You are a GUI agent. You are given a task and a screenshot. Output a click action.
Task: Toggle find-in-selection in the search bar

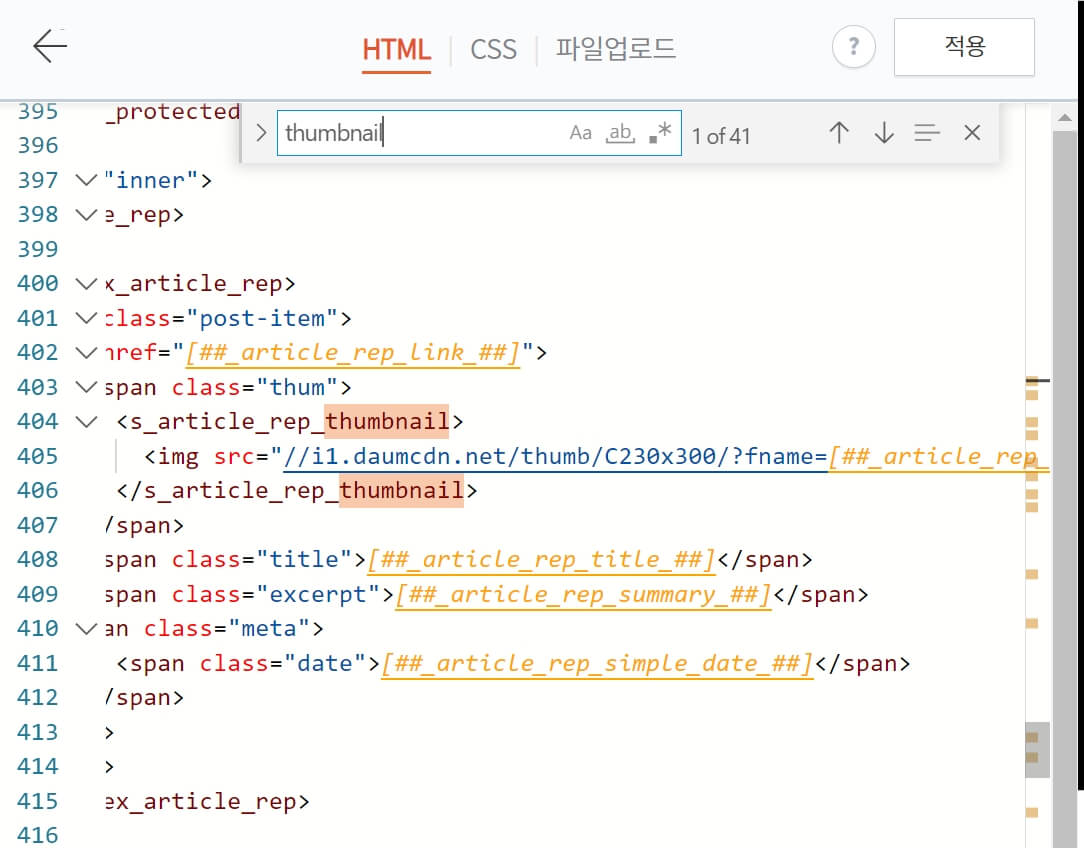(x=927, y=132)
